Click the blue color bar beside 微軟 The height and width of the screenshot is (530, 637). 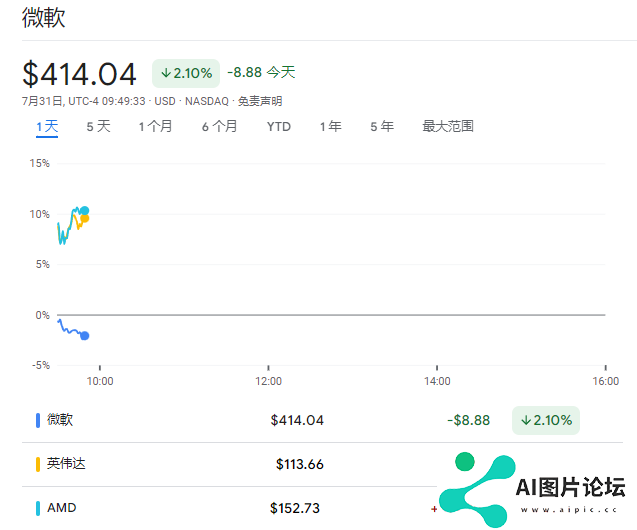[x=38, y=420]
